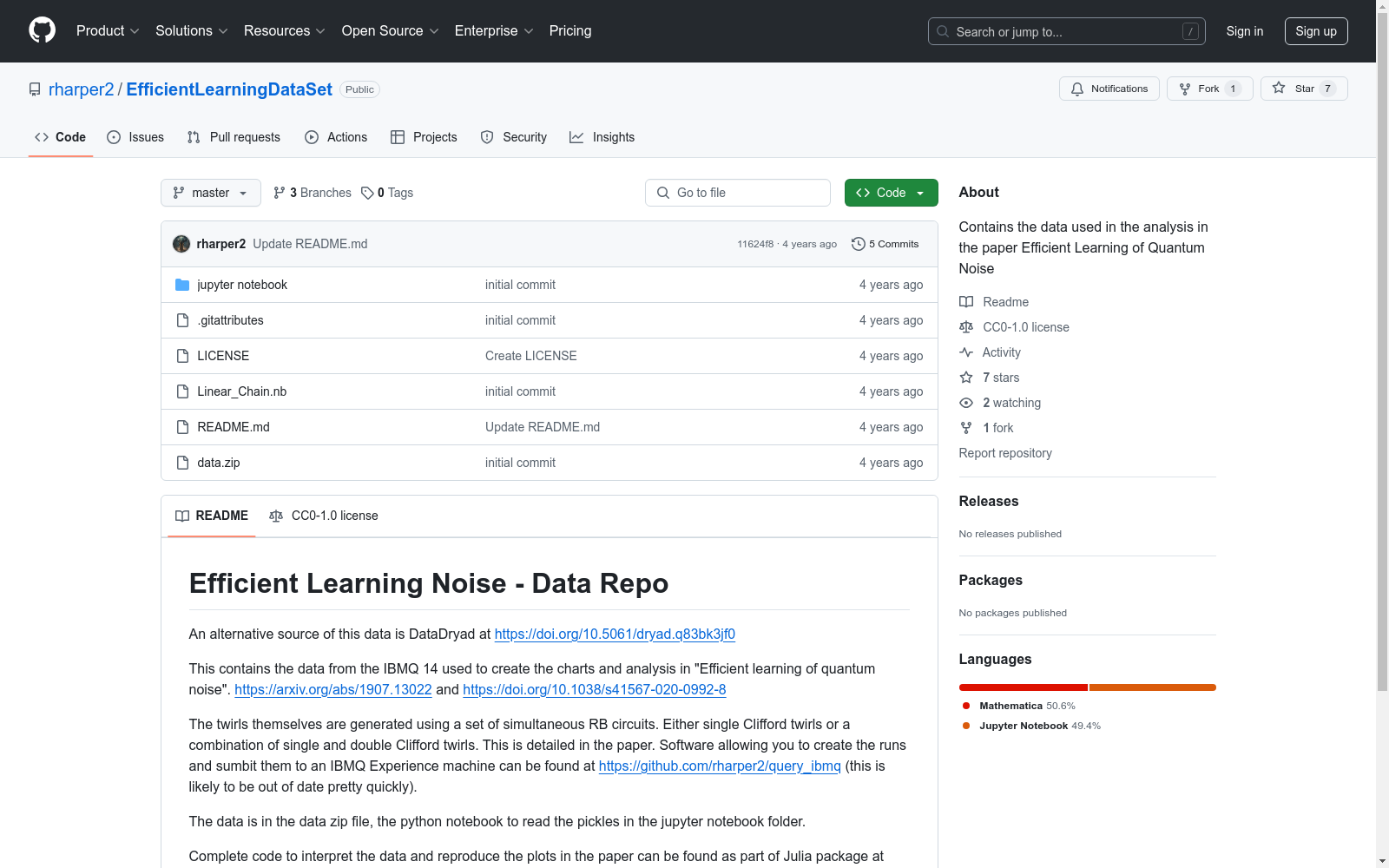The height and width of the screenshot is (868, 1389).
Task: Open the Releases section heading
Action: coord(989,502)
